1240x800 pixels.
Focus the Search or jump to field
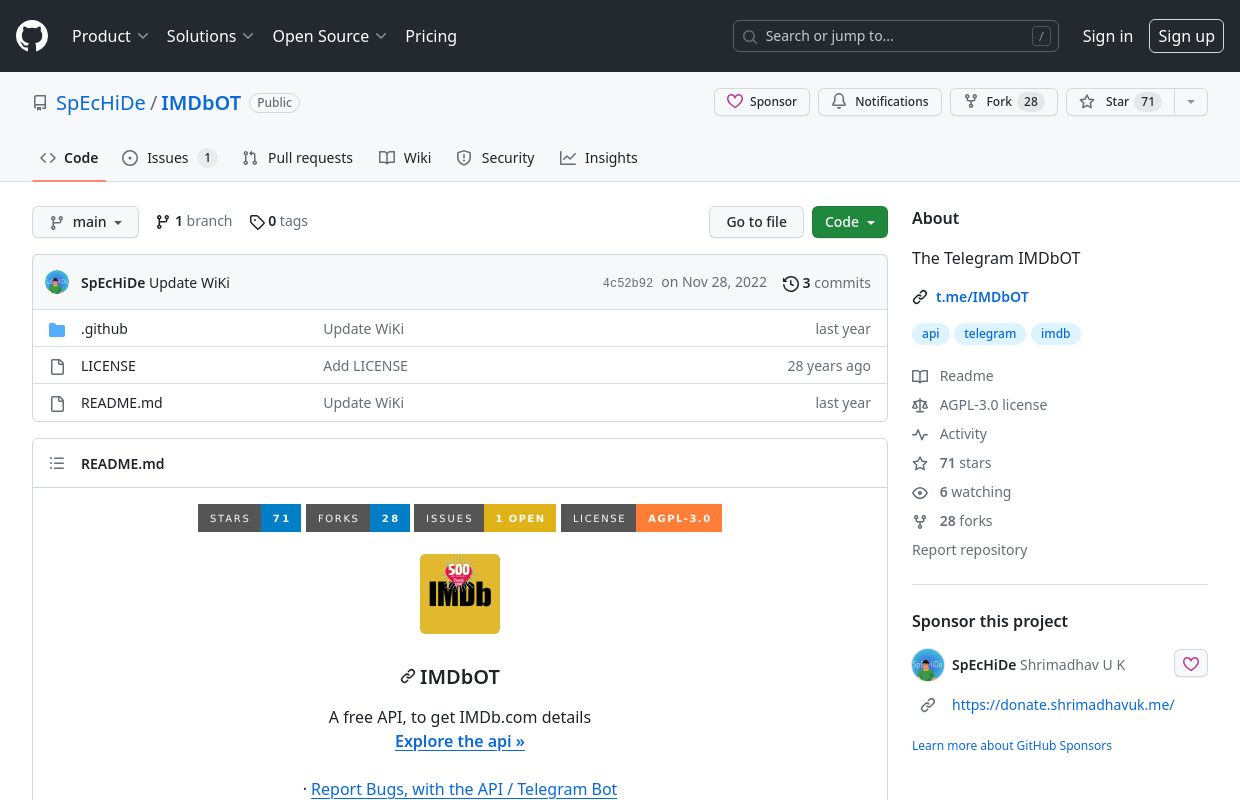(x=896, y=36)
